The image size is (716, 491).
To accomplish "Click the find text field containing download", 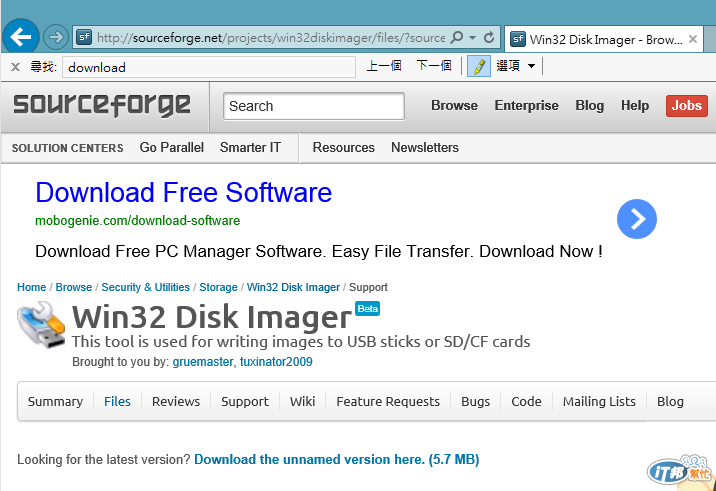I will pos(209,67).
